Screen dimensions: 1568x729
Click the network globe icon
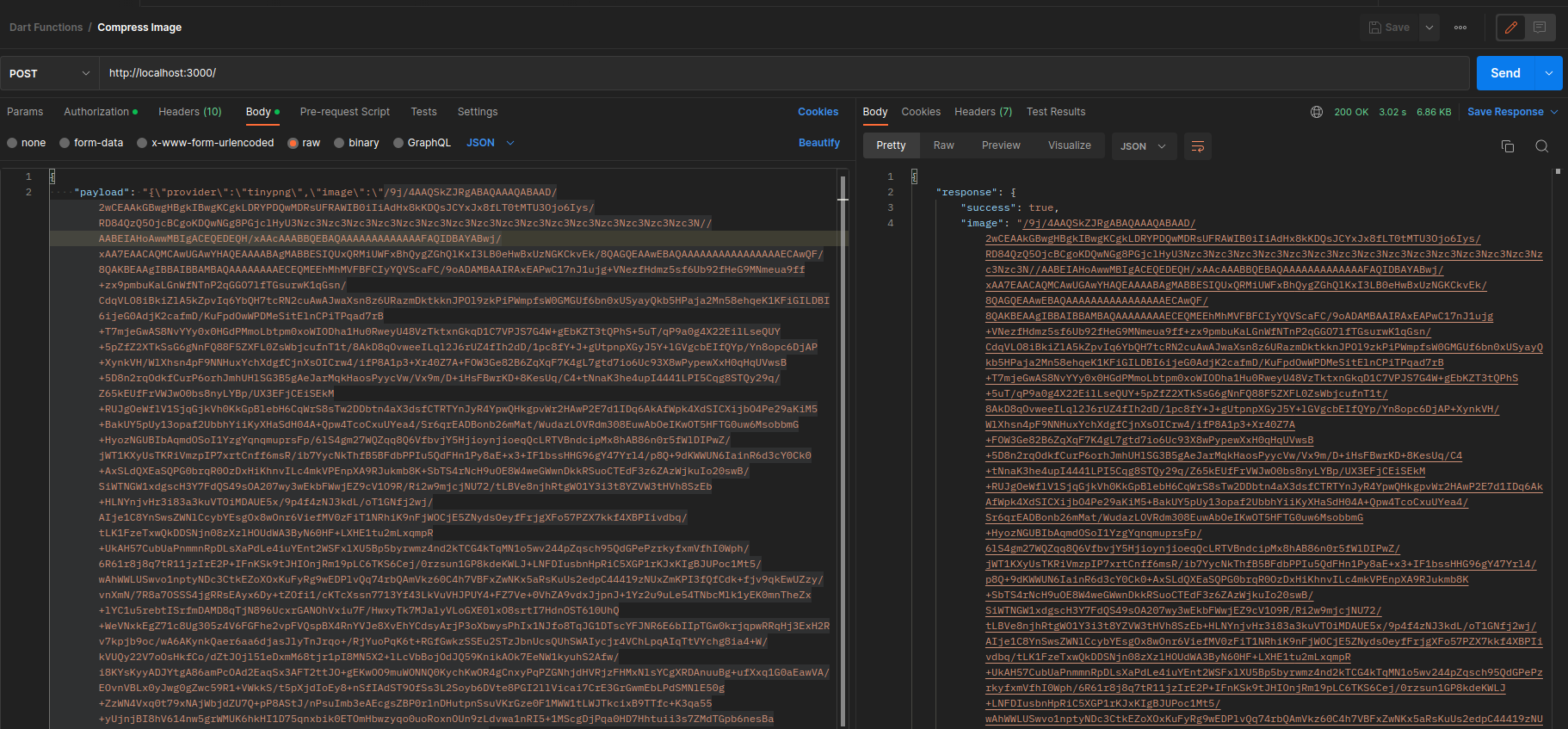(1317, 112)
